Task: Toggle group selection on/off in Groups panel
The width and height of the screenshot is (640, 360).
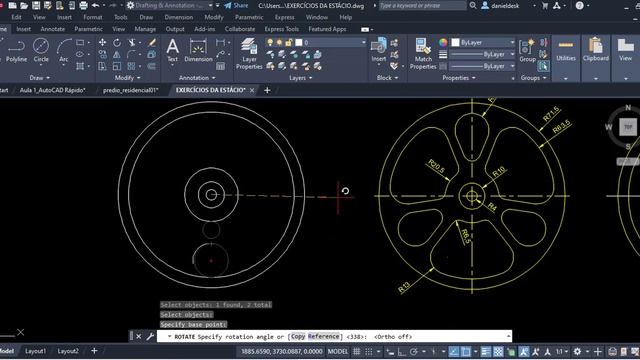Action: tap(543, 66)
